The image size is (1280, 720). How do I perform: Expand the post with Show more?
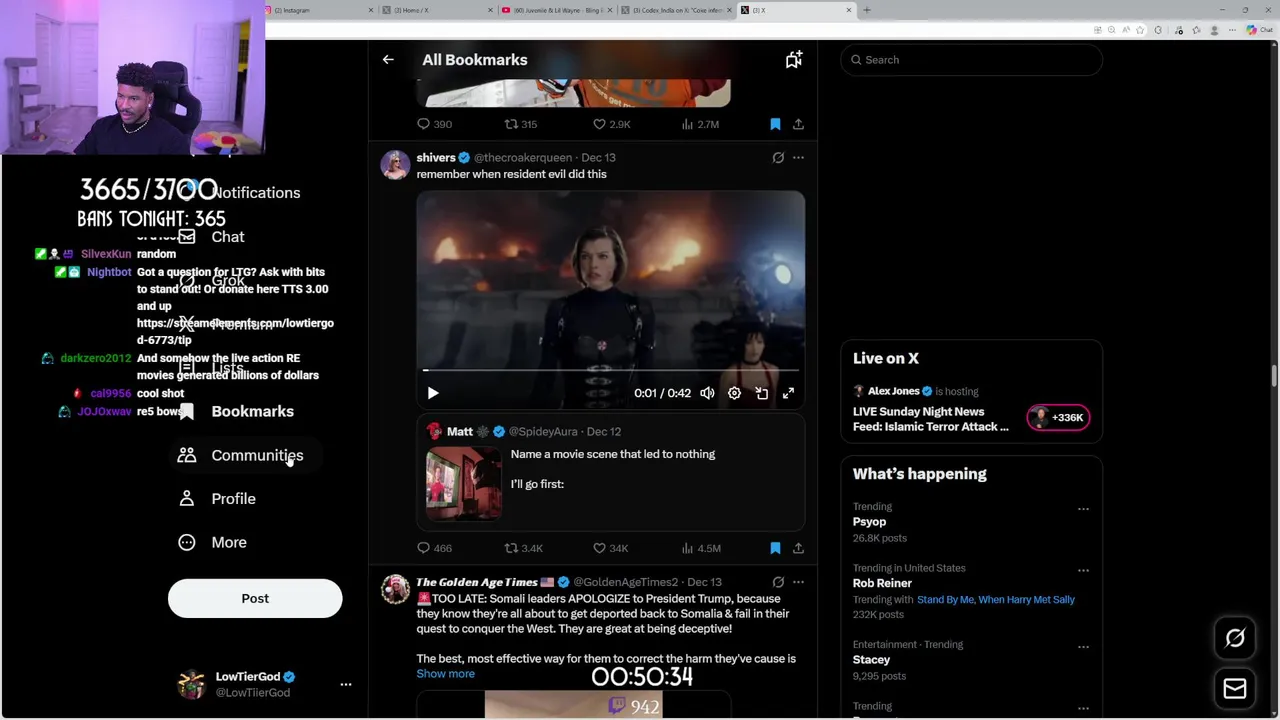click(445, 674)
